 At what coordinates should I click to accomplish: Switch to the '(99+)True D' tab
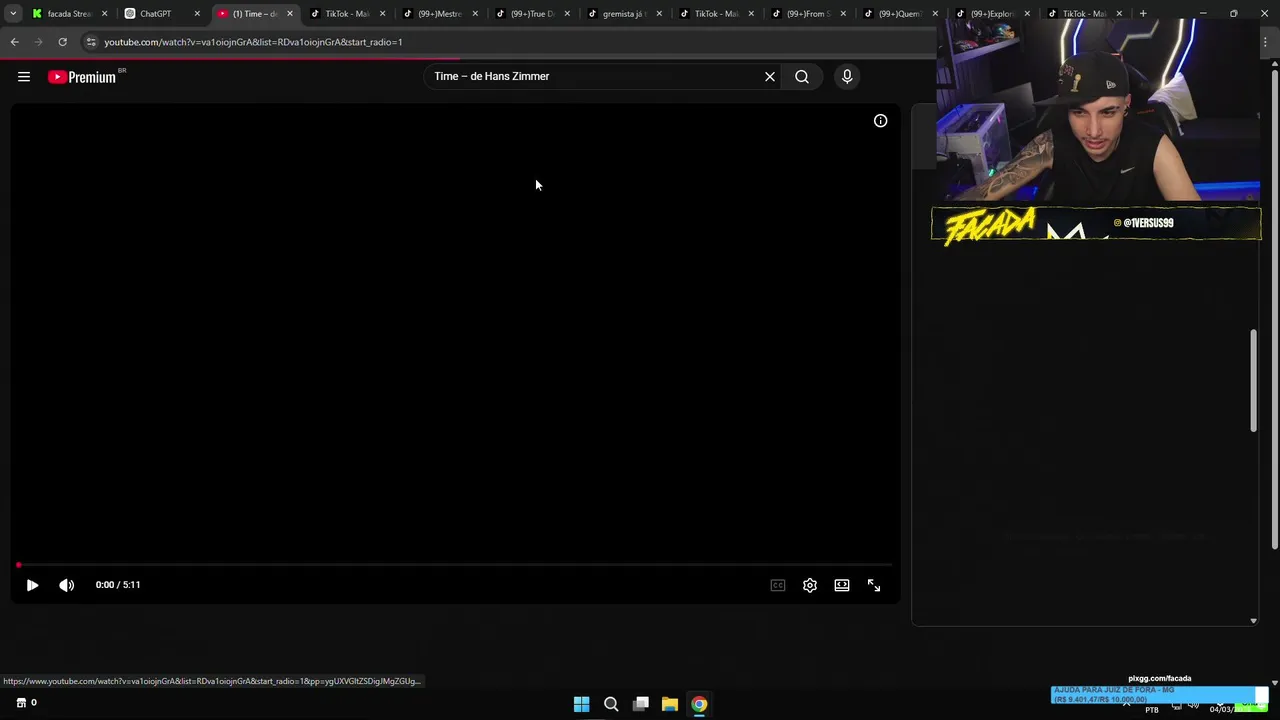532,14
